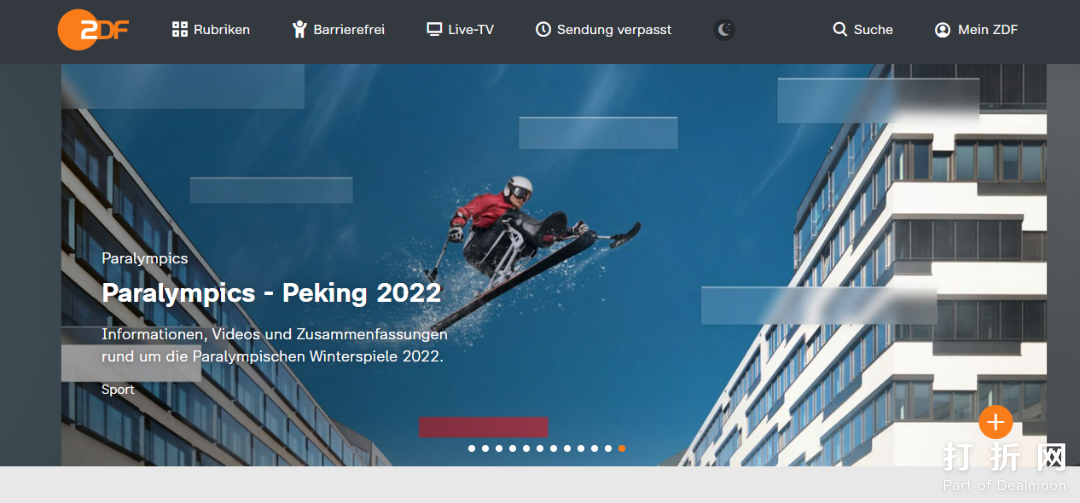Click the ZDF logo
This screenshot has height=503, width=1080.
click(x=92, y=30)
